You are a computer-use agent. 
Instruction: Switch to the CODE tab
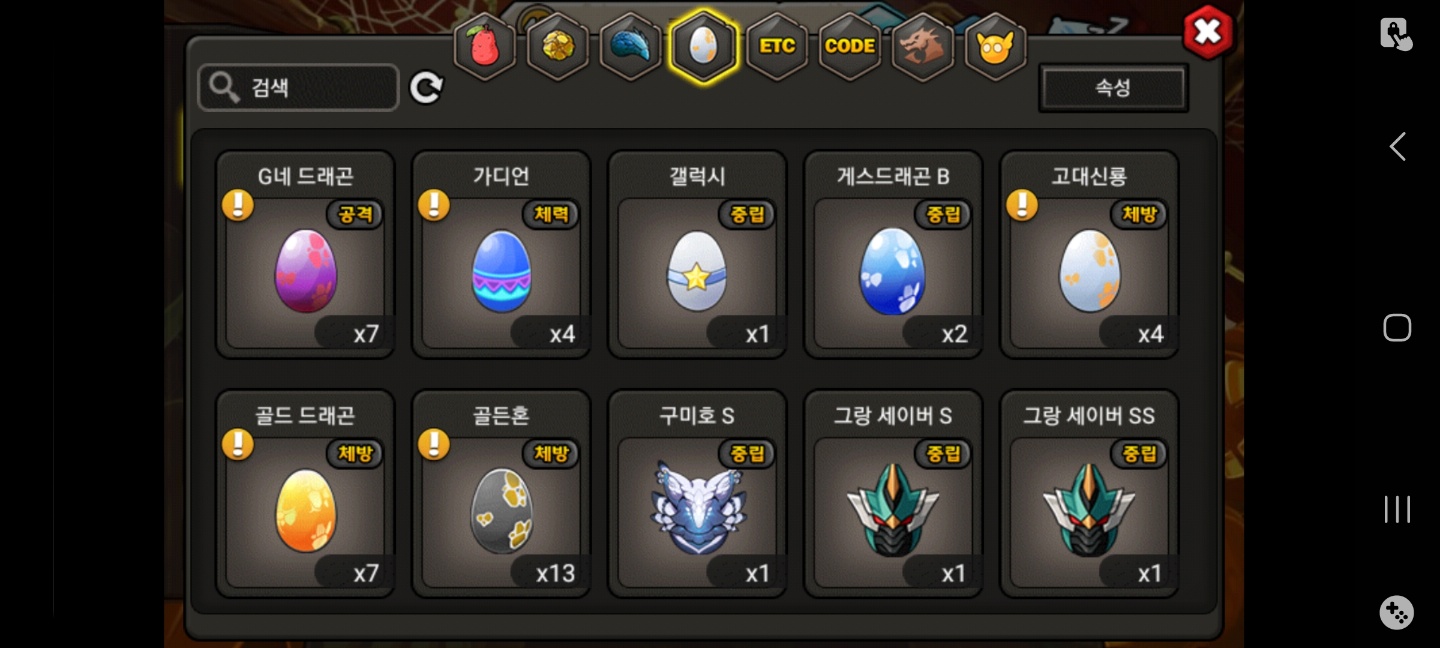coord(850,46)
